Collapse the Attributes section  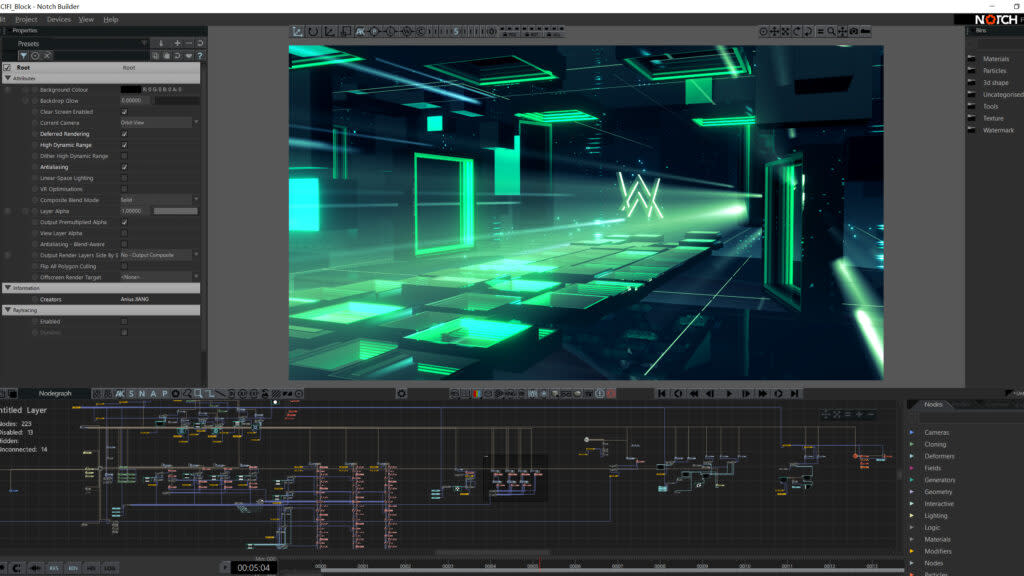click(x=8, y=78)
